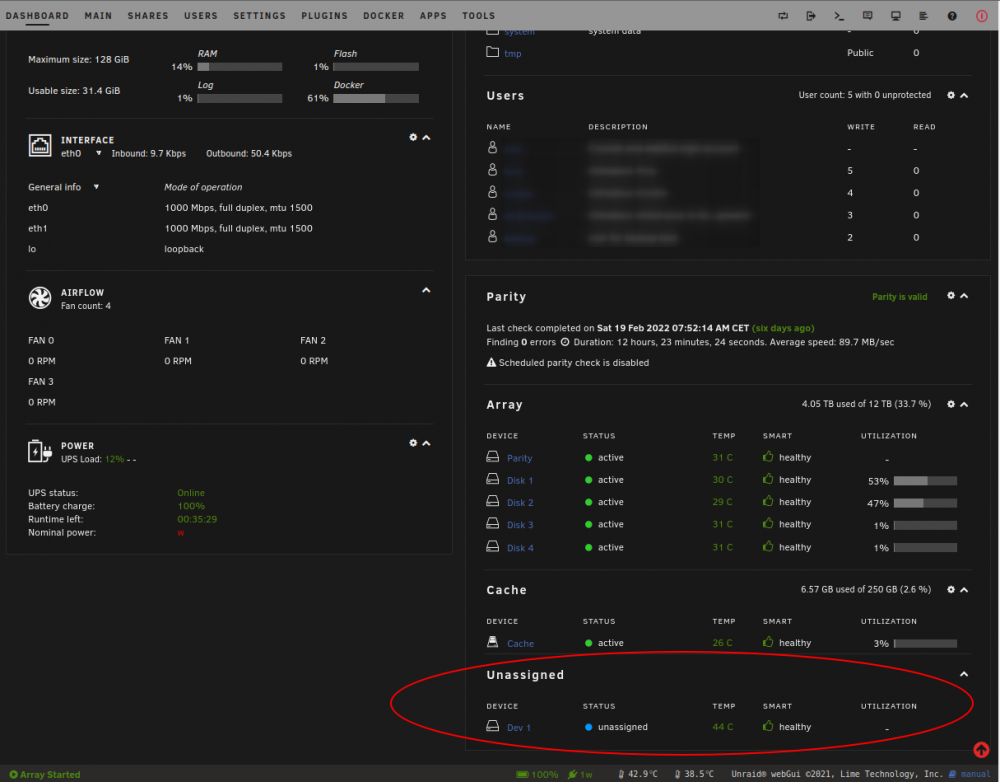Click the red alert icon in the top bar
1000x782 pixels.
point(982,16)
